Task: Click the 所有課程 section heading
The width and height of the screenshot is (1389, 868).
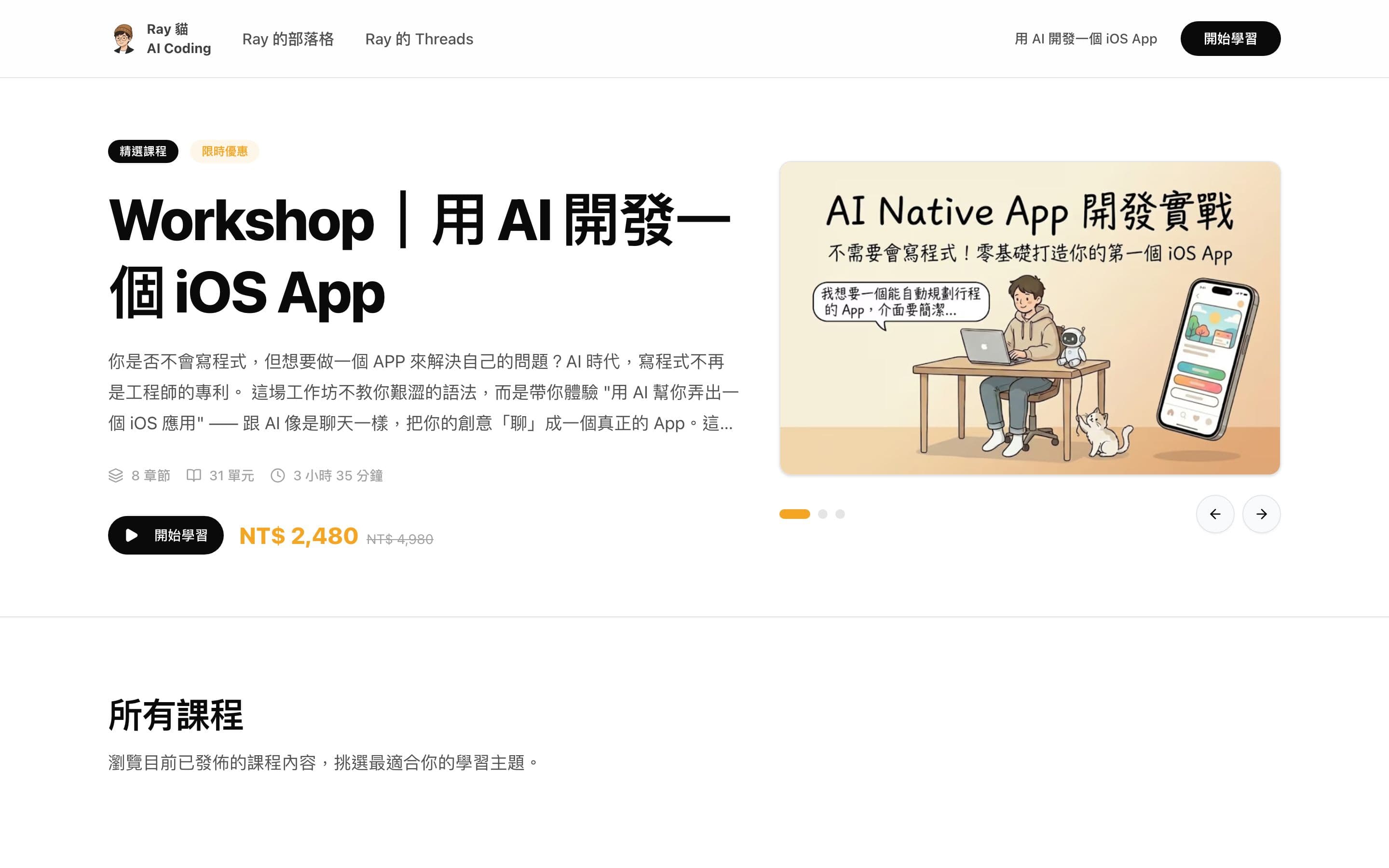Action: [x=176, y=715]
